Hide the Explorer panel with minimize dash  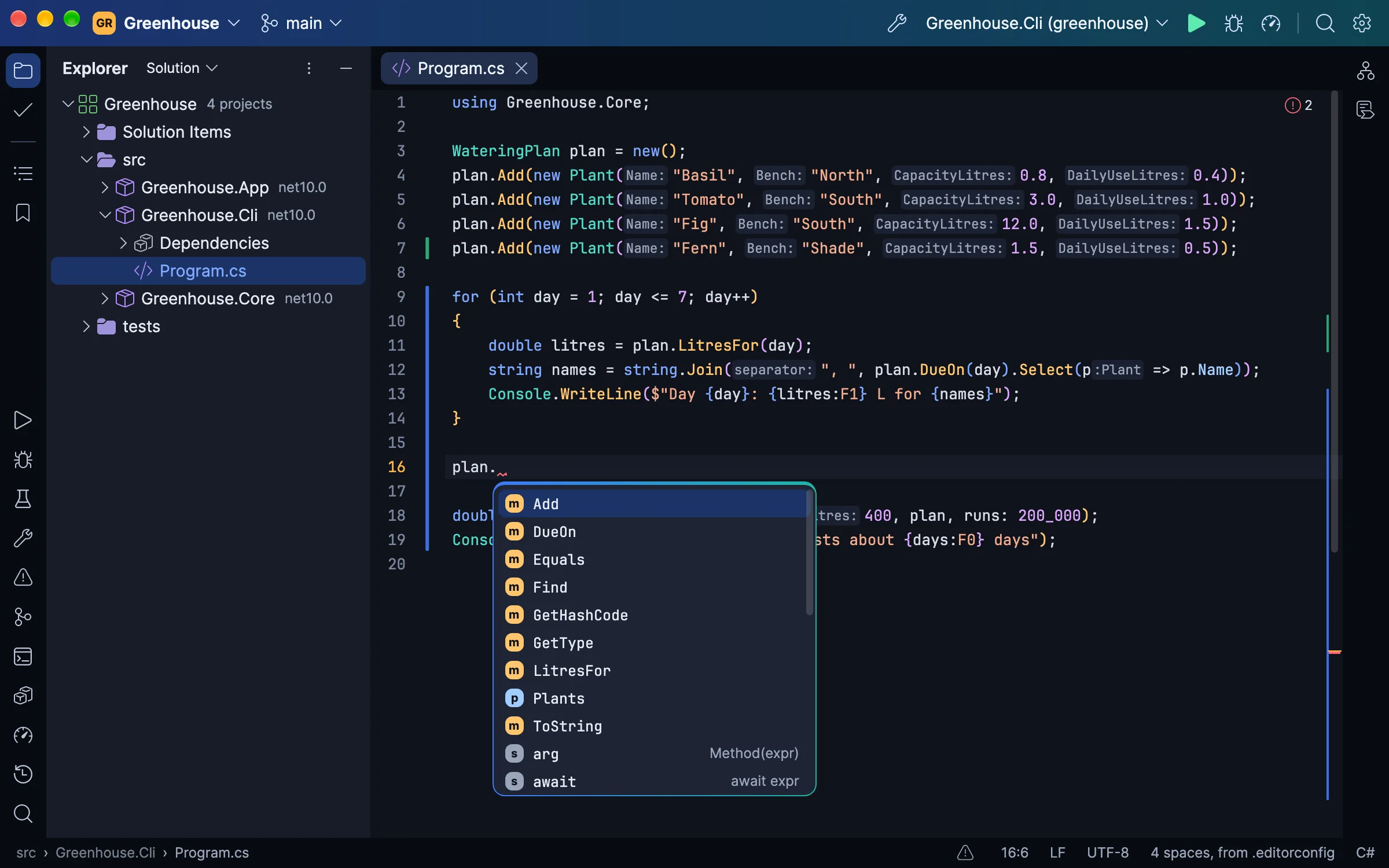tap(346, 68)
